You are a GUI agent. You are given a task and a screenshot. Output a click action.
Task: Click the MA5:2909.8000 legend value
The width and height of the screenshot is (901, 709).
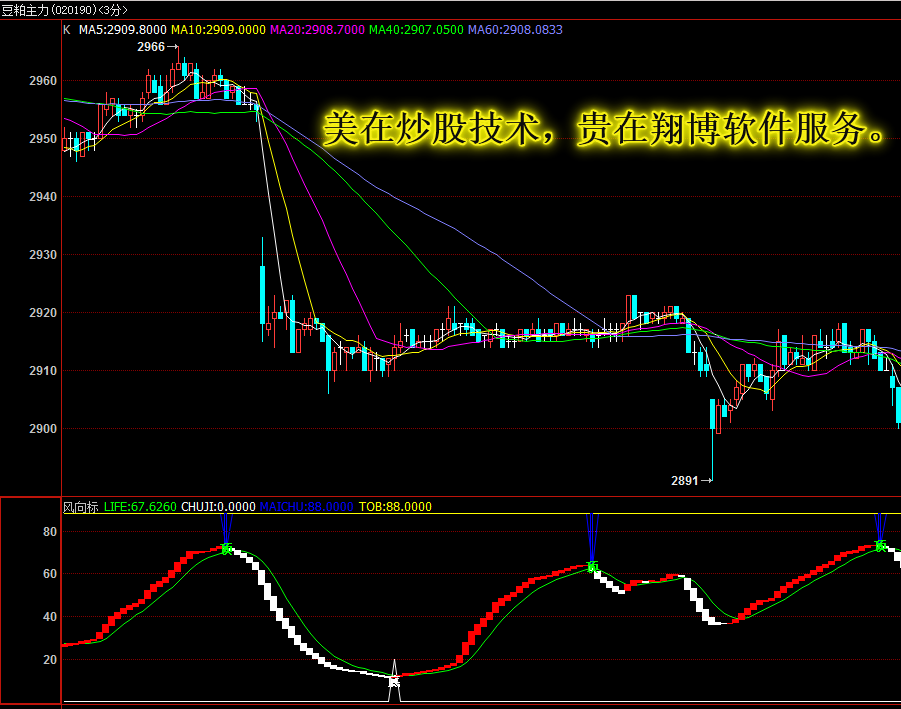point(122,30)
